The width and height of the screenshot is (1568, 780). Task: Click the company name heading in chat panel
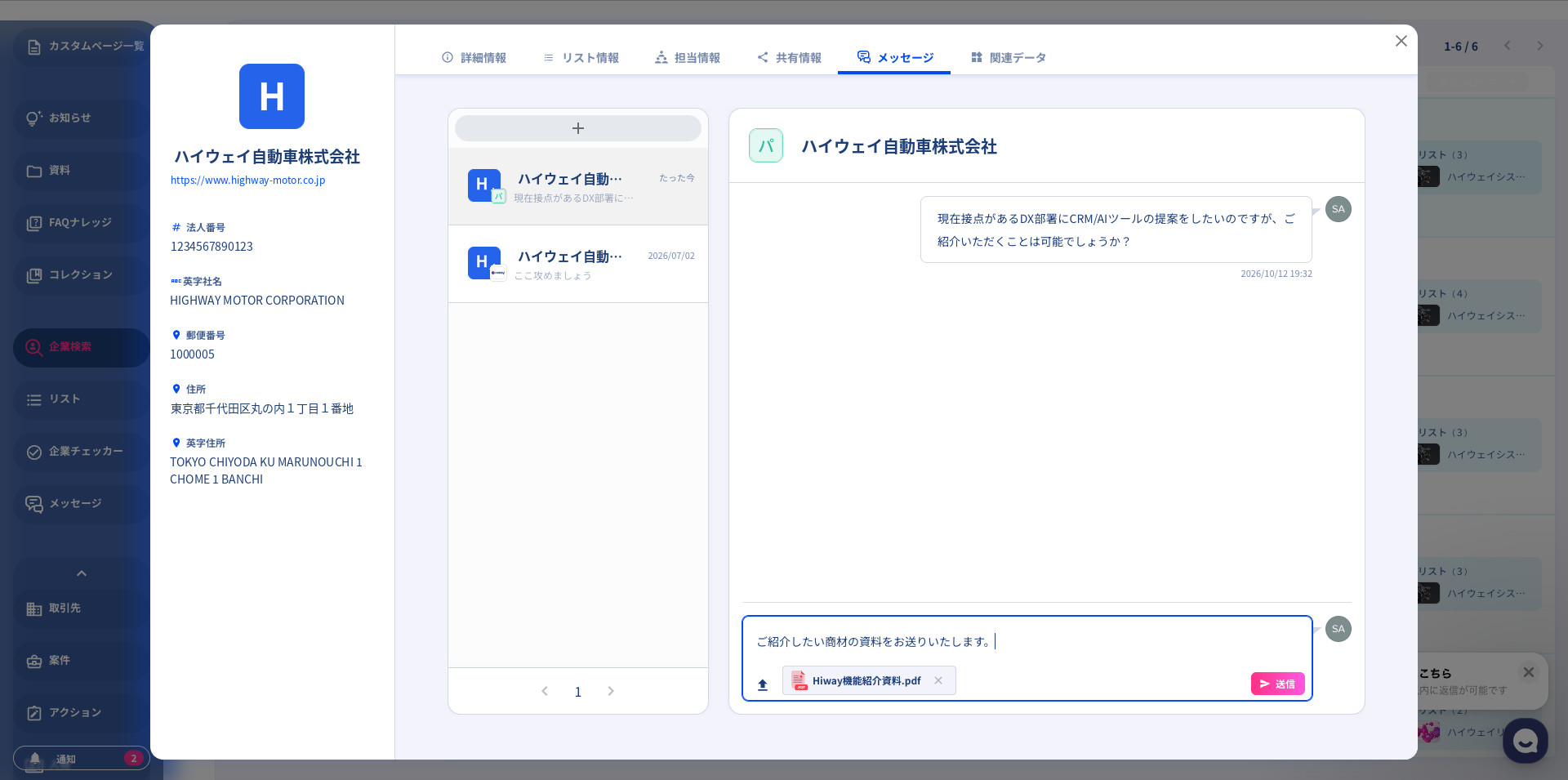click(x=899, y=146)
